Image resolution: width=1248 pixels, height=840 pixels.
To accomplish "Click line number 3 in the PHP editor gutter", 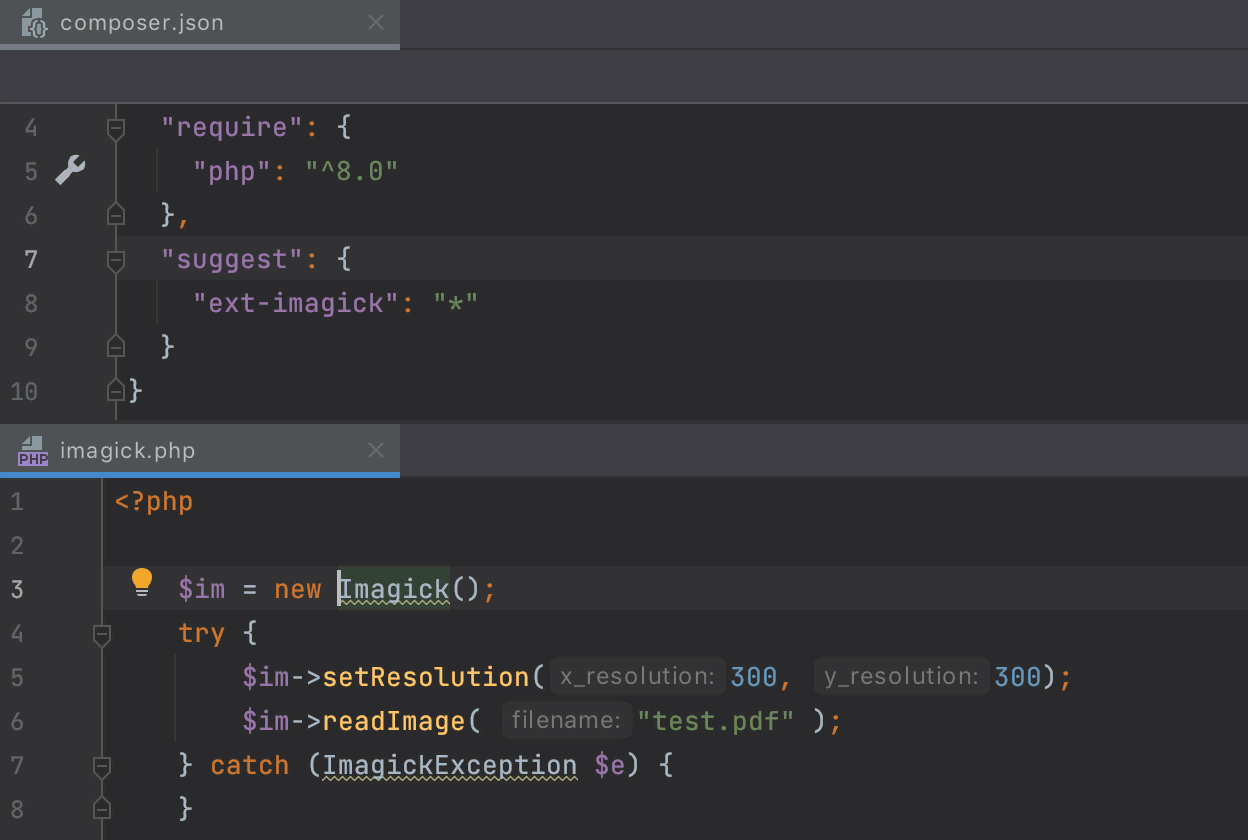I will point(16,589).
